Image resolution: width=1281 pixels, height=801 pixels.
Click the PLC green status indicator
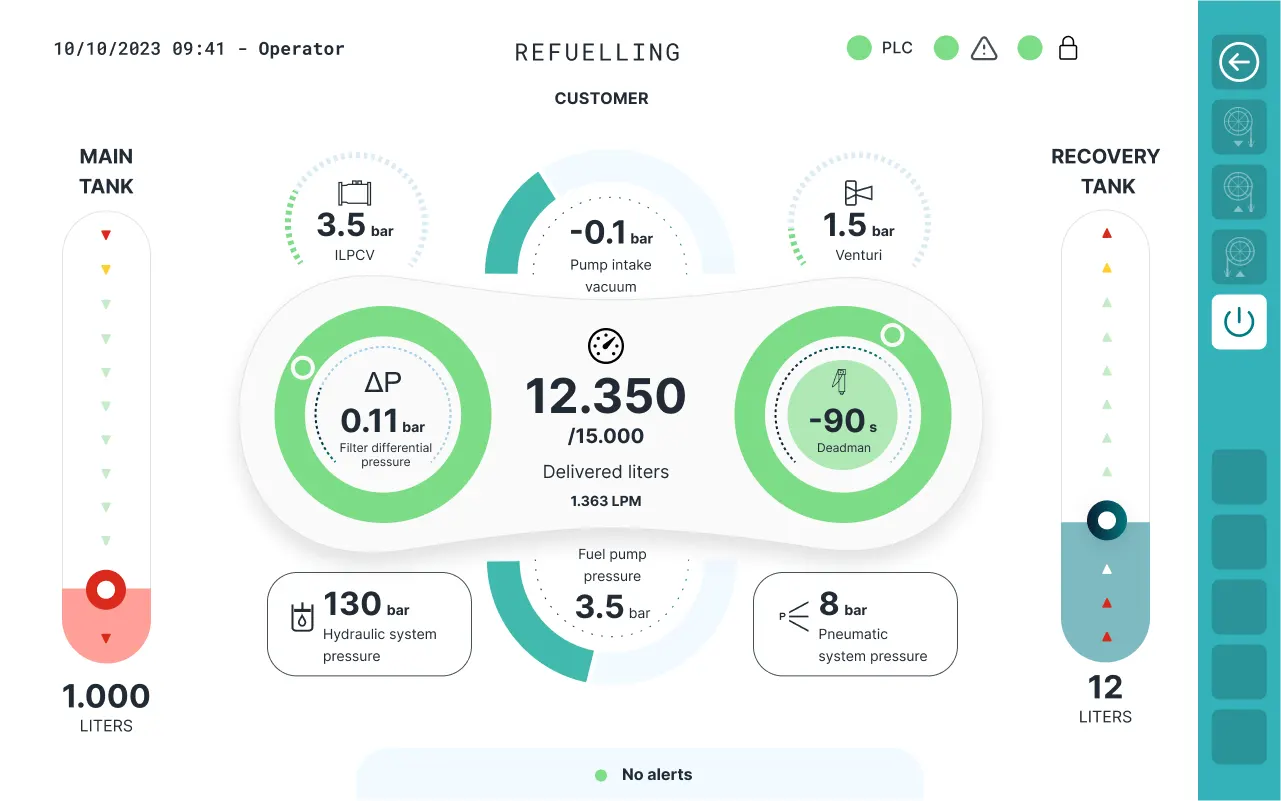point(859,48)
